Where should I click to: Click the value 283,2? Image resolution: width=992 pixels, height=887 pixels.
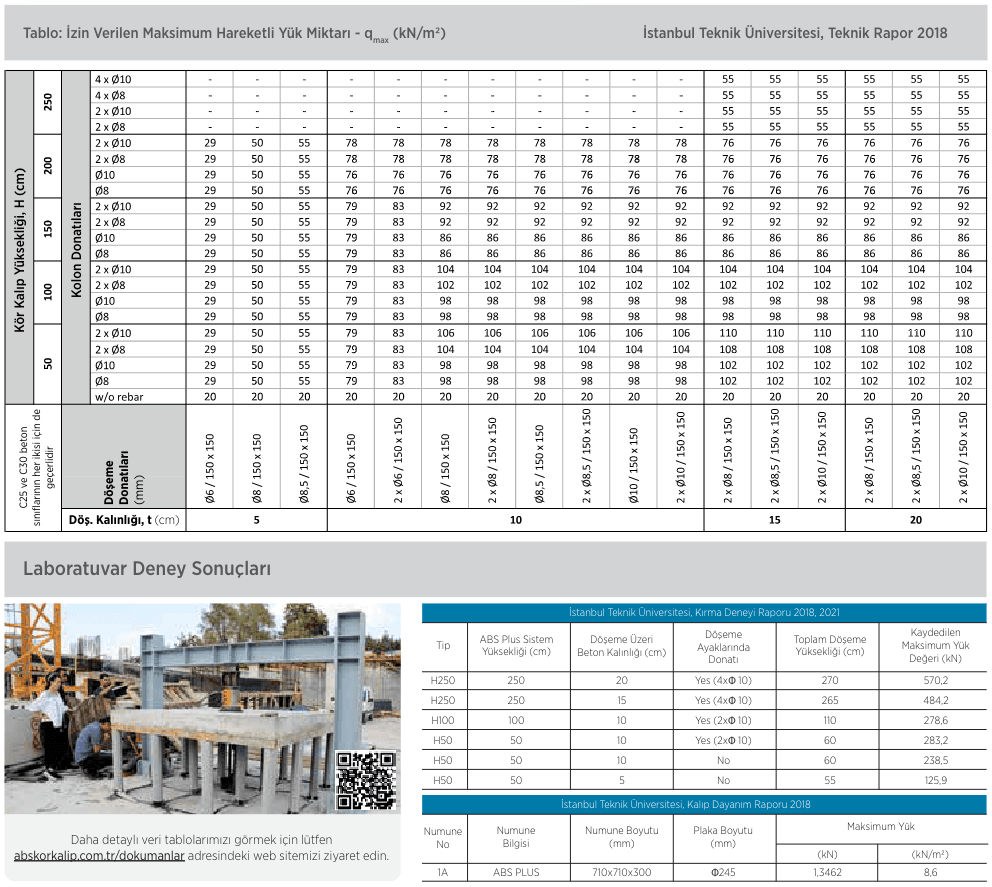(936, 740)
